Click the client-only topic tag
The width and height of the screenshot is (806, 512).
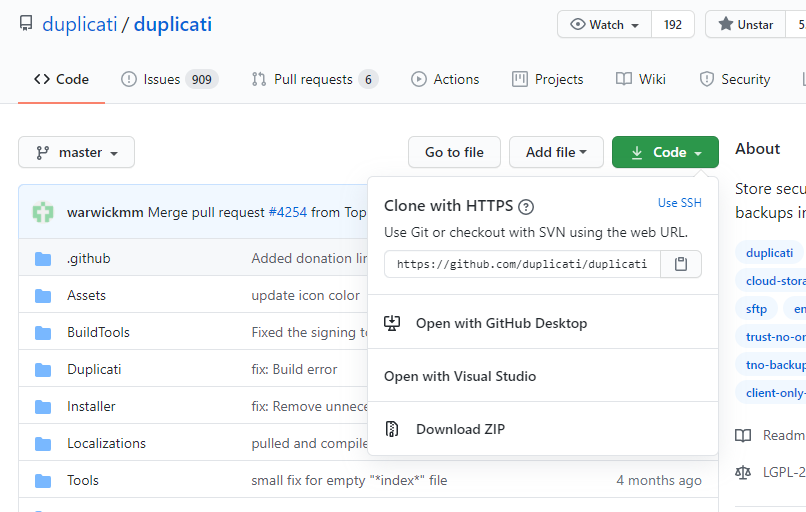(772, 393)
